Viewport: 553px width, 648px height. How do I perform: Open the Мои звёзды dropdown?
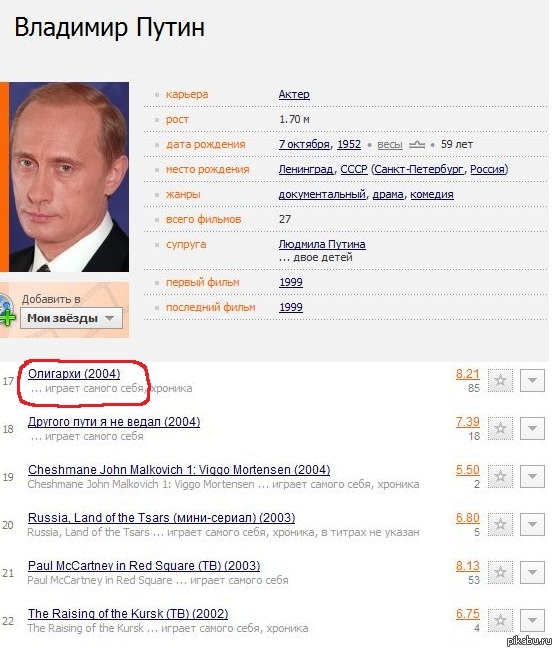[x=71, y=318]
